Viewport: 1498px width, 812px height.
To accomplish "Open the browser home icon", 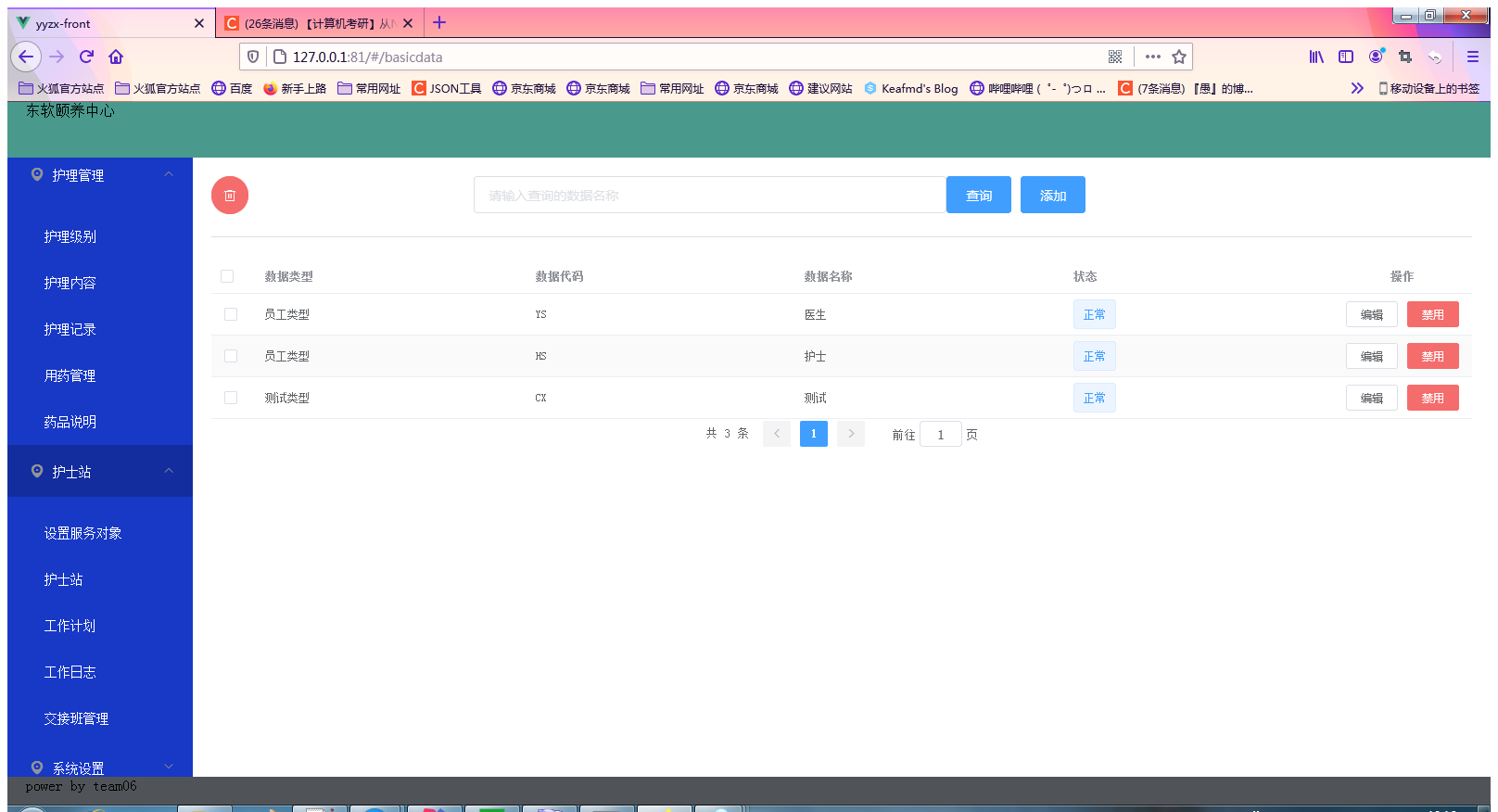I will [116, 57].
